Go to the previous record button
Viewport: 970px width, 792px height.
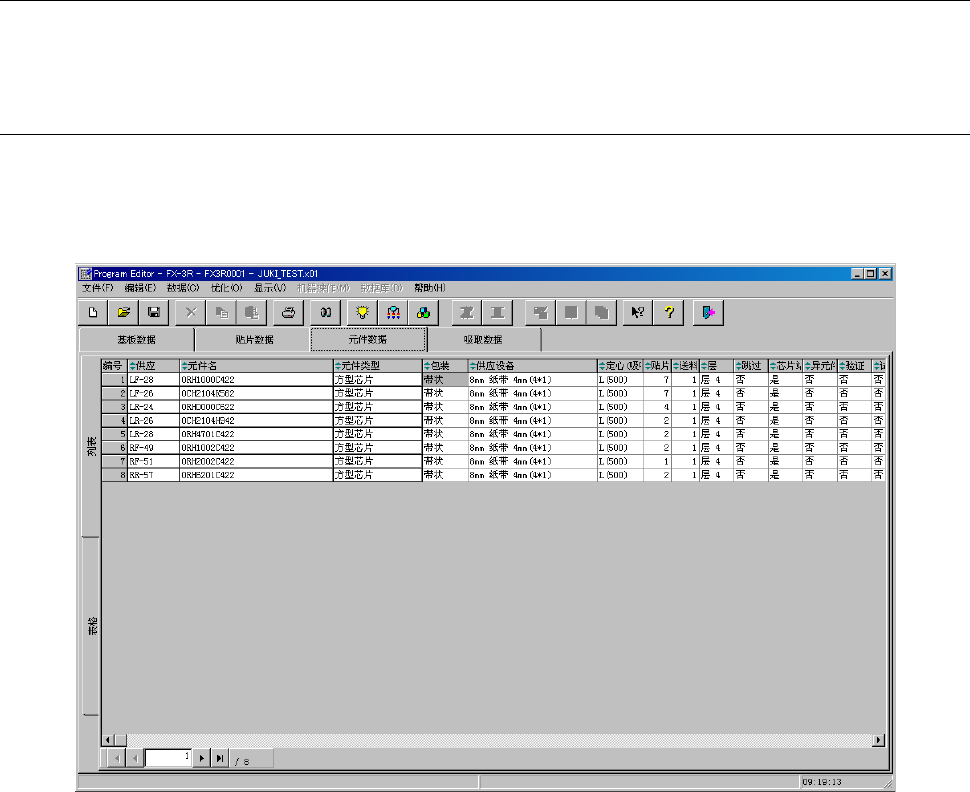click(134, 758)
